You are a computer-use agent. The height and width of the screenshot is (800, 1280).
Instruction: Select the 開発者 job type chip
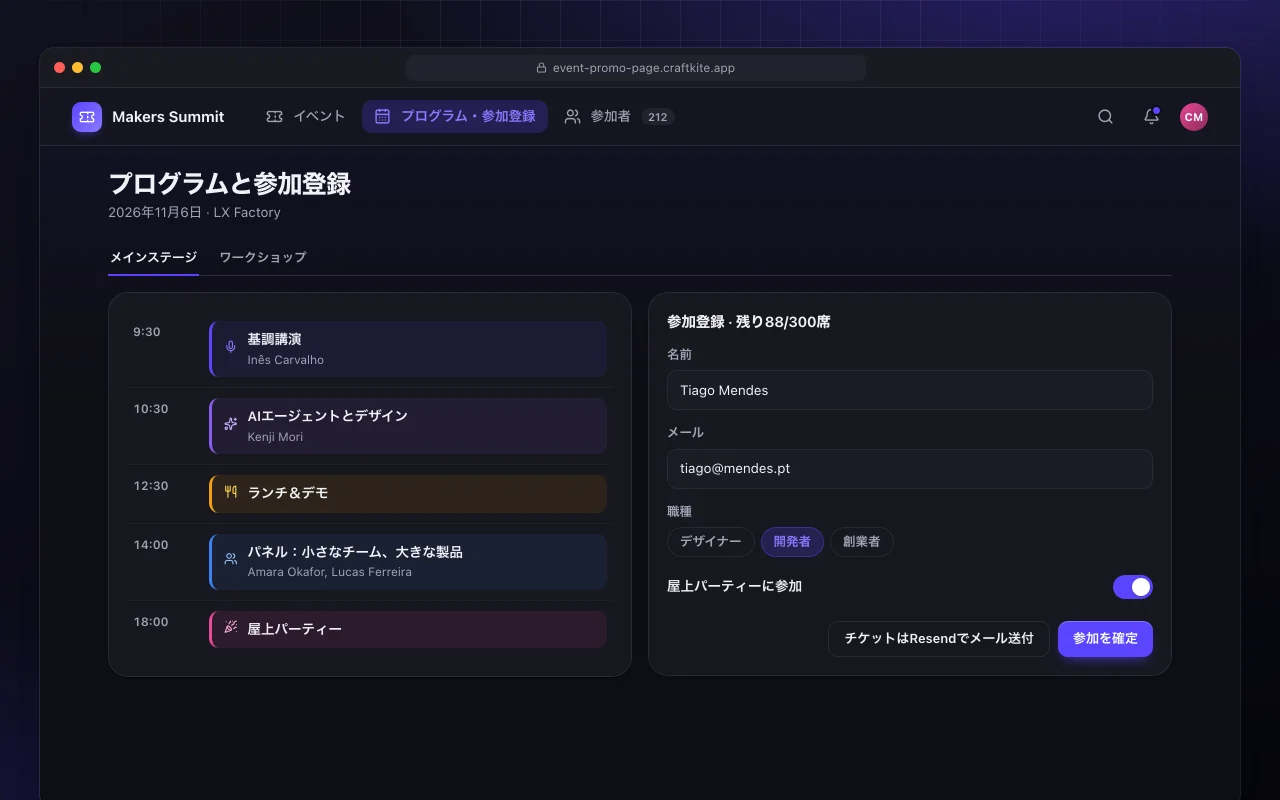(x=792, y=542)
